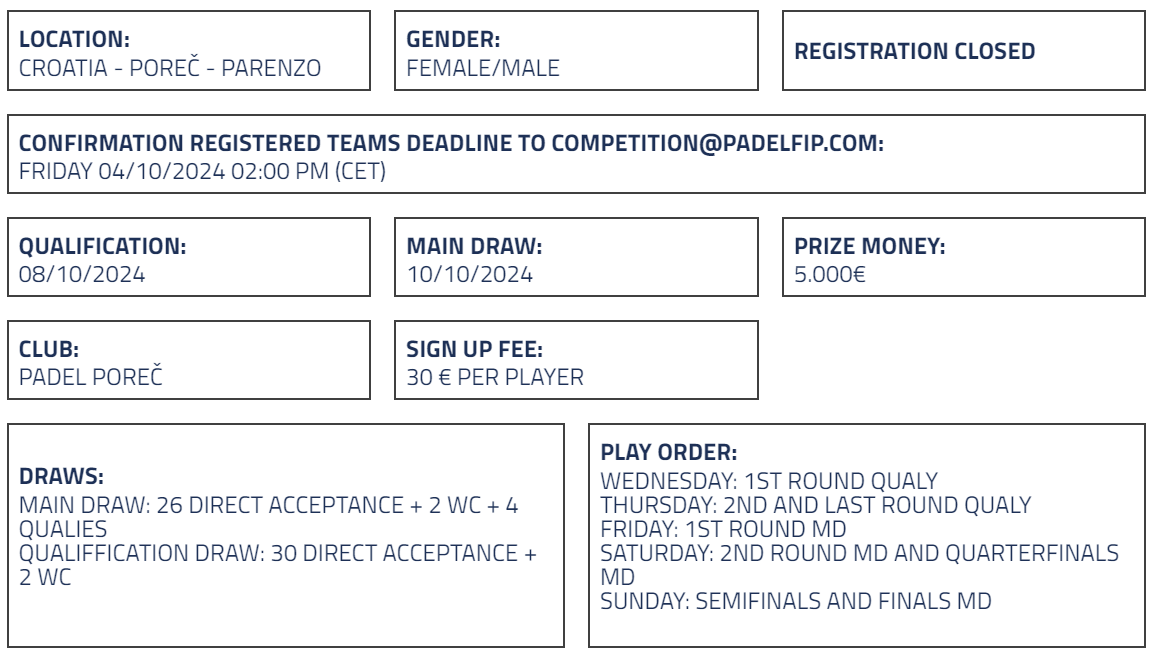This screenshot has width=1157, height=655.
Task: Select the Qualiffication Draw 30 direct acceptance line
Action: (277, 565)
